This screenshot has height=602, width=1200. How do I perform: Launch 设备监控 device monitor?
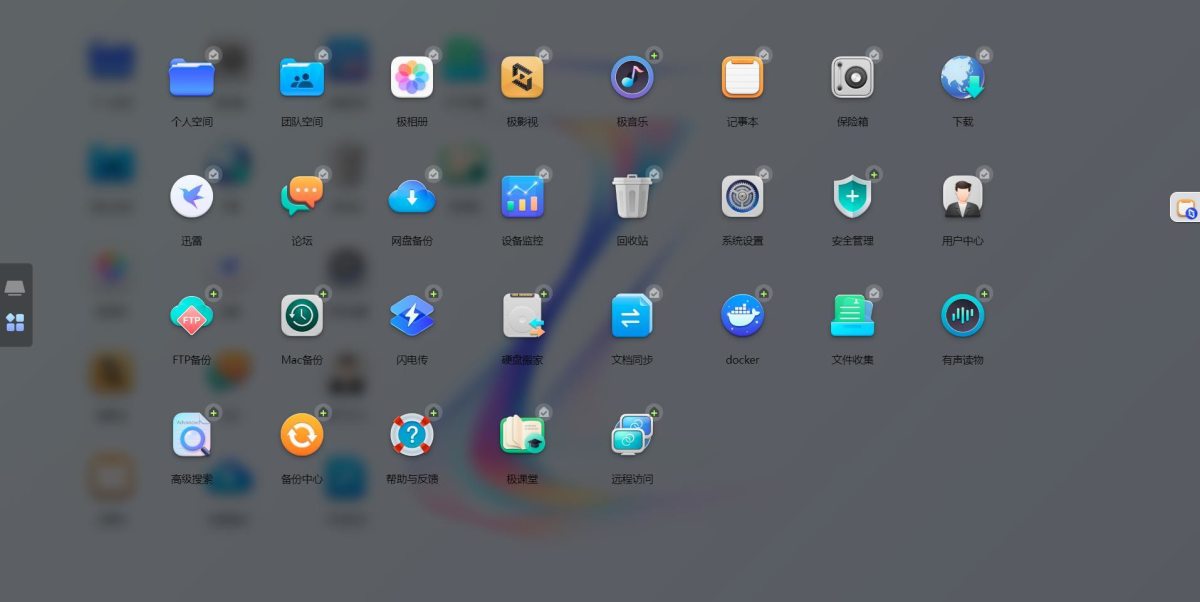tap(522, 196)
